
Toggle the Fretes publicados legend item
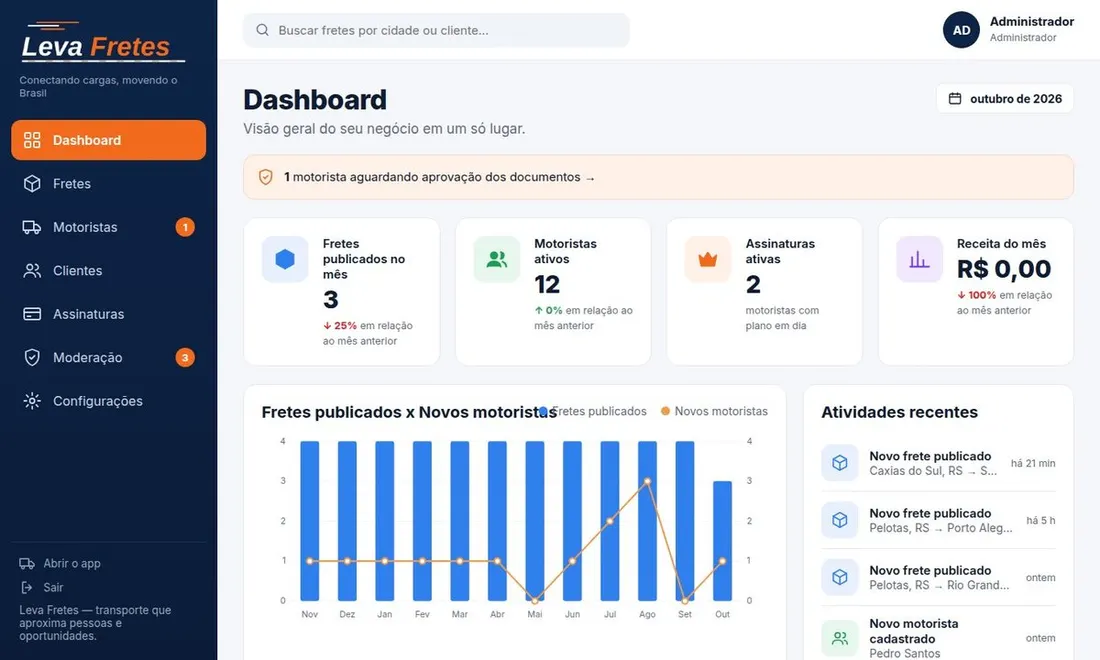pyautogui.click(x=593, y=411)
